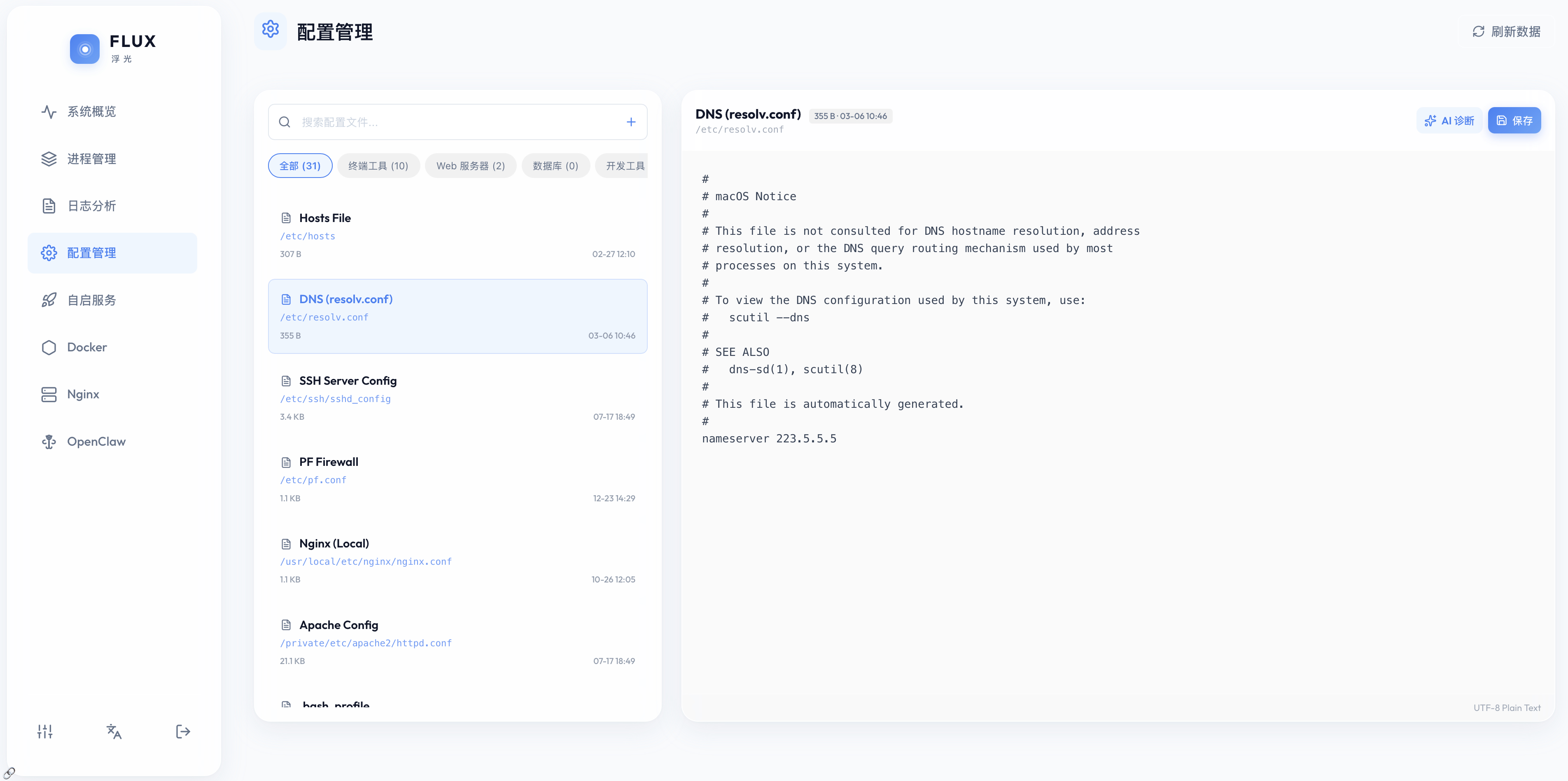Add a config file with the plus
Image resolution: width=1568 pixels, height=781 pixels.
point(630,122)
